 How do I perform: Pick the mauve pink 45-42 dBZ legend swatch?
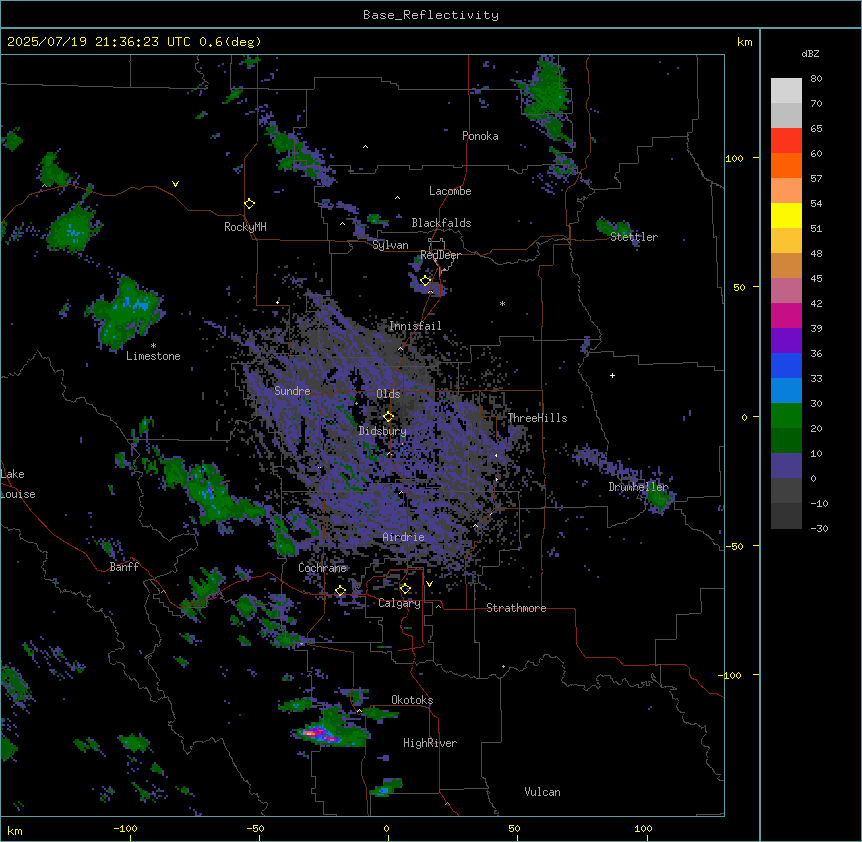coord(786,291)
